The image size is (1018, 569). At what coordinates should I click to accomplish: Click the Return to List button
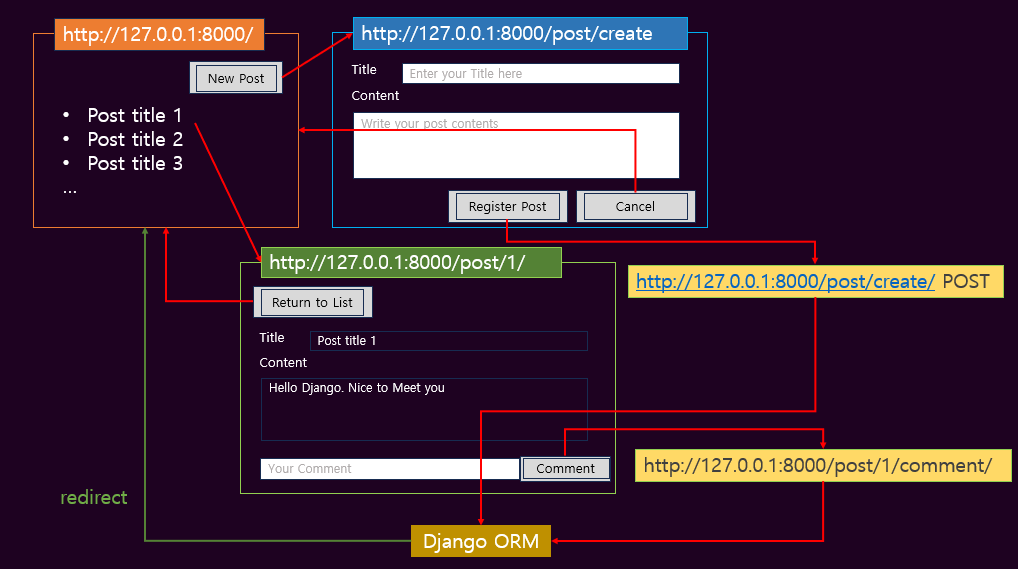312,302
